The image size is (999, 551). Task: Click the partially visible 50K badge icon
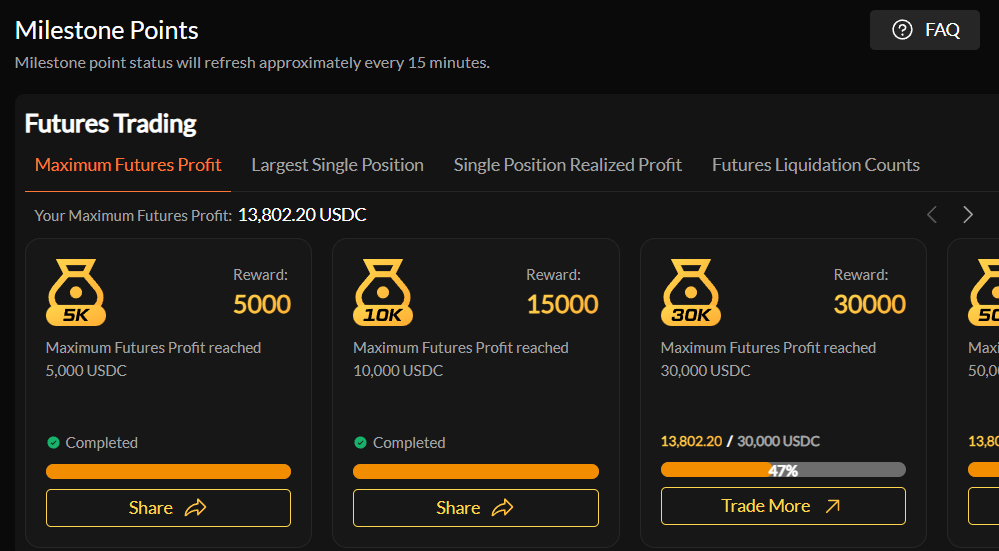pos(984,292)
